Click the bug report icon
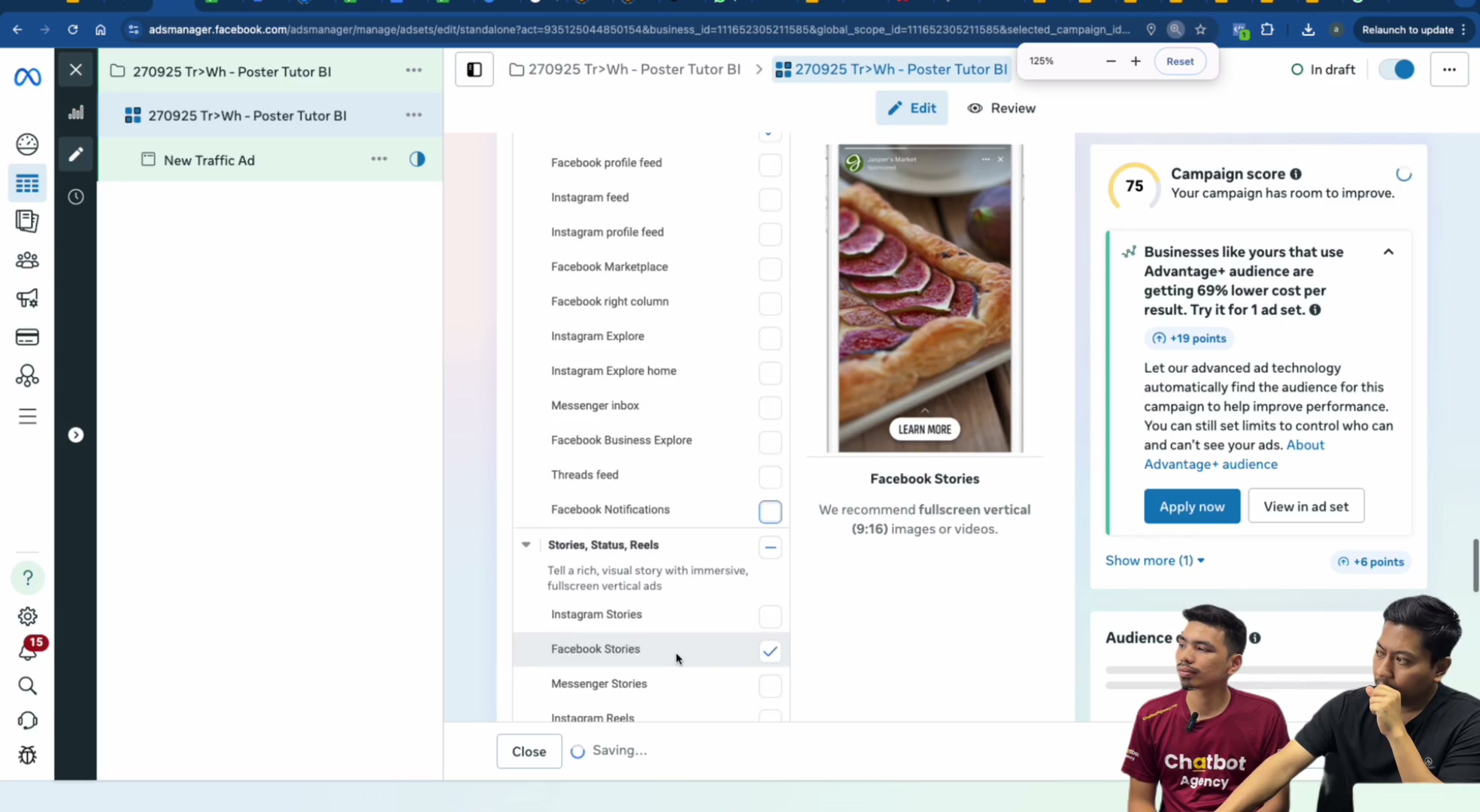This screenshot has height=812, width=1480. [27, 755]
